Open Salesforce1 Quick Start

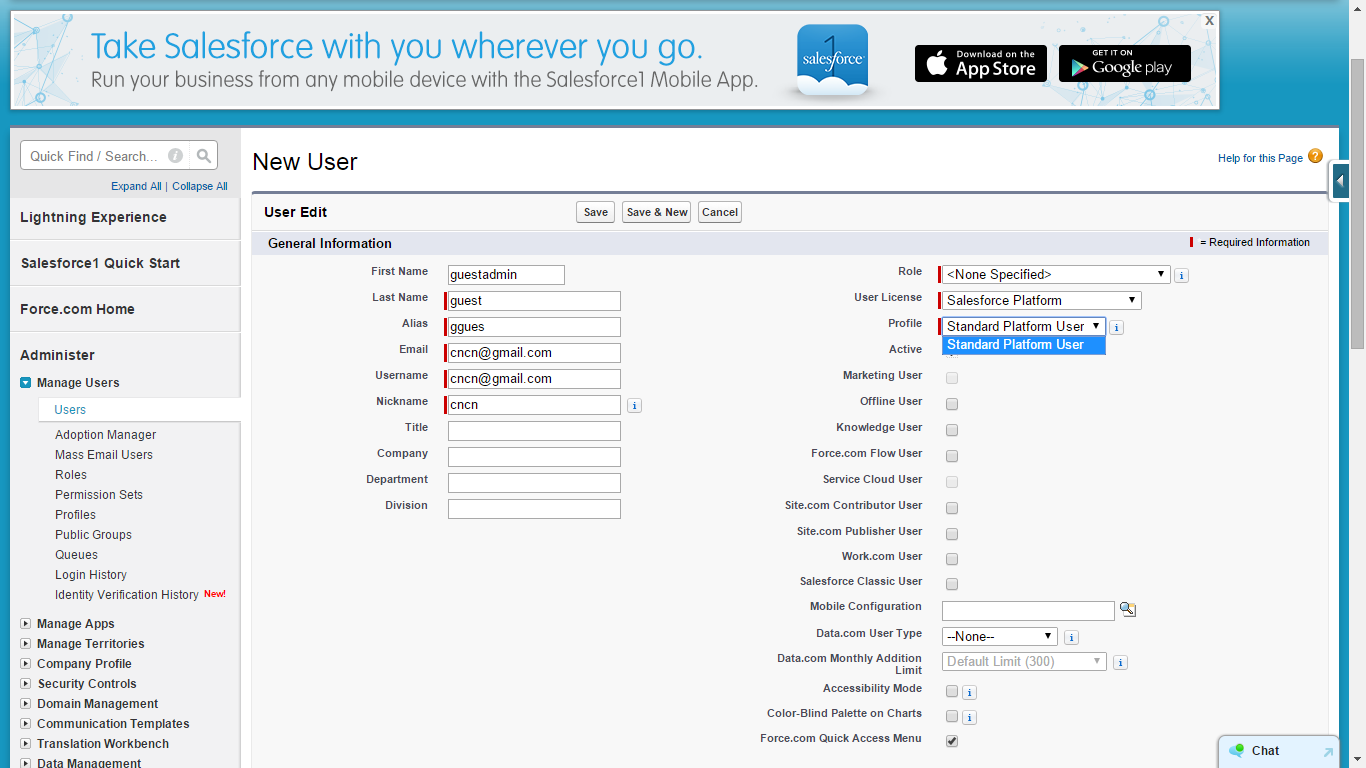(x=100, y=263)
